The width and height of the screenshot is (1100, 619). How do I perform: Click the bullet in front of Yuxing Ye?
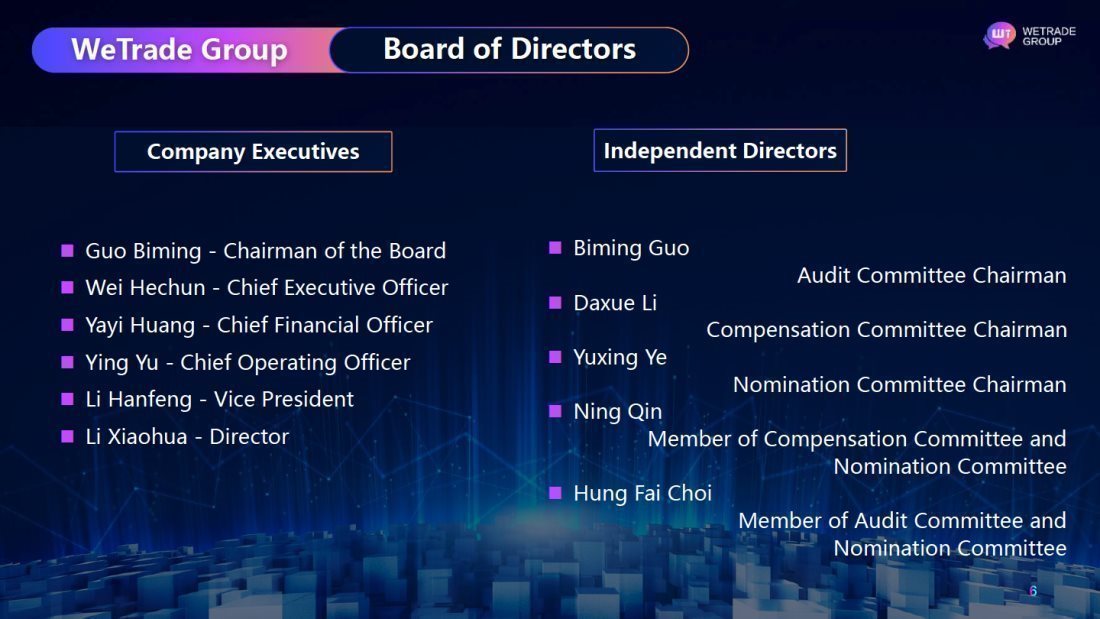click(x=555, y=356)
